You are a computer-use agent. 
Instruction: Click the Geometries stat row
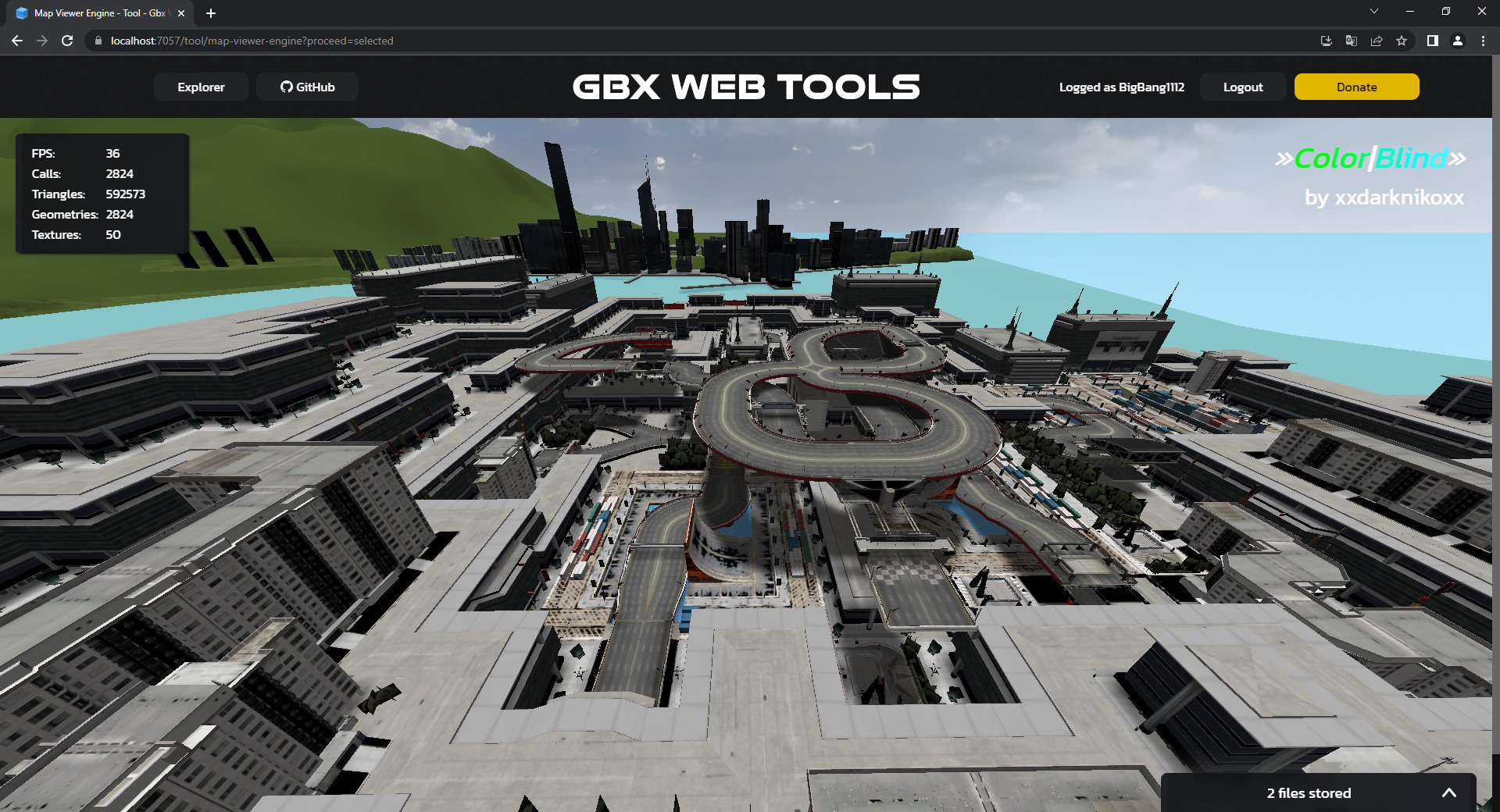pos(82,214)
